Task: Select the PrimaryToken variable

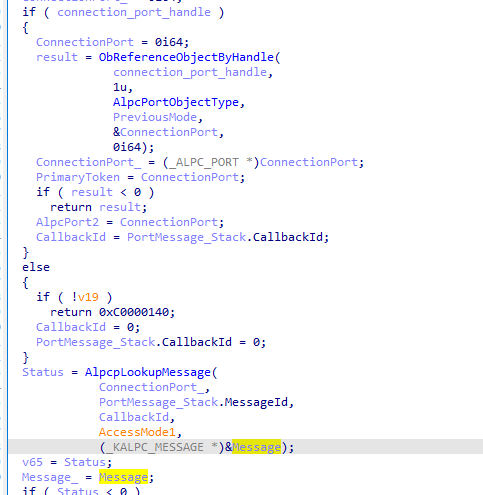Action: click(x=78, y=177)
